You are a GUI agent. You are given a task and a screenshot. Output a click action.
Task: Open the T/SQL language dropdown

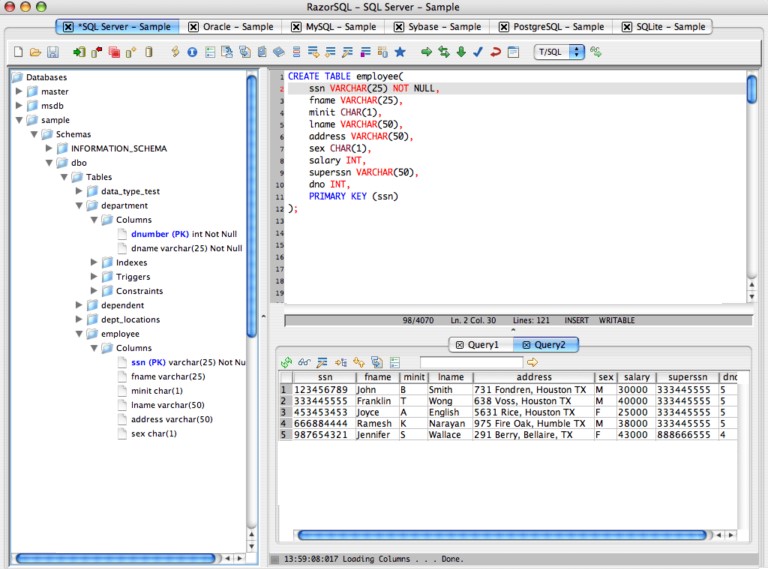tap(559, 51)
